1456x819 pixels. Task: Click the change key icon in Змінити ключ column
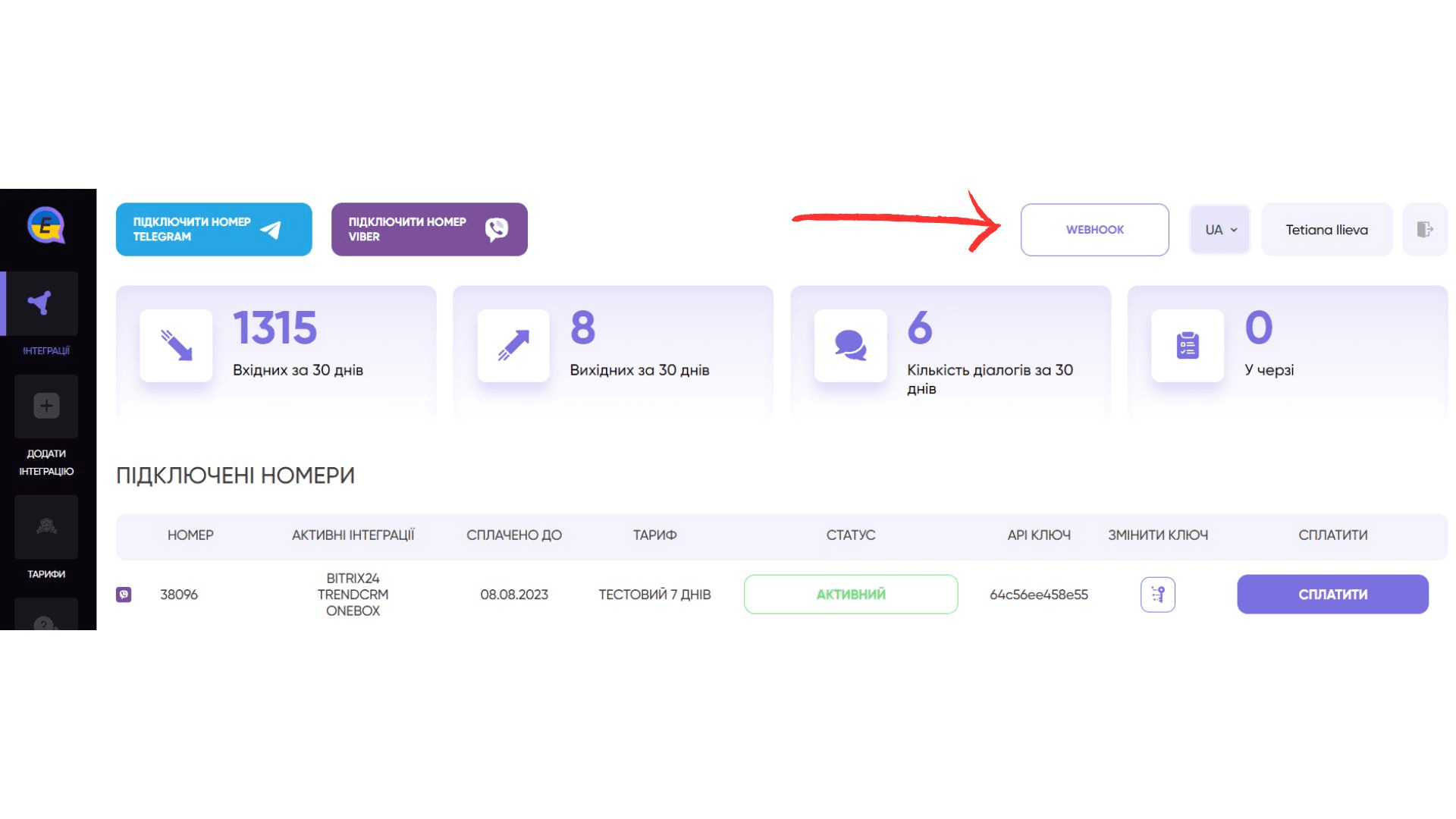[1158, 595]
